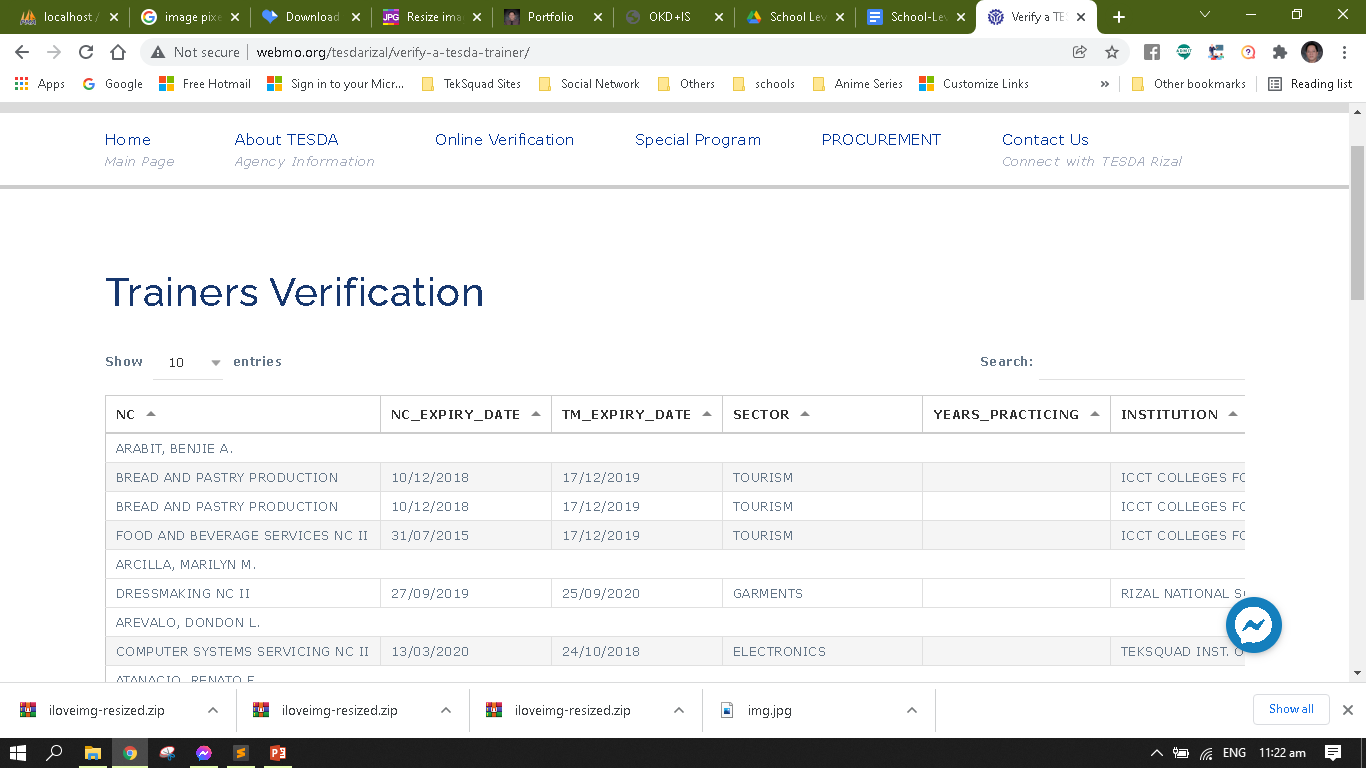
Task: Open the share page icon in address bar
Action: pos(1079,52)
